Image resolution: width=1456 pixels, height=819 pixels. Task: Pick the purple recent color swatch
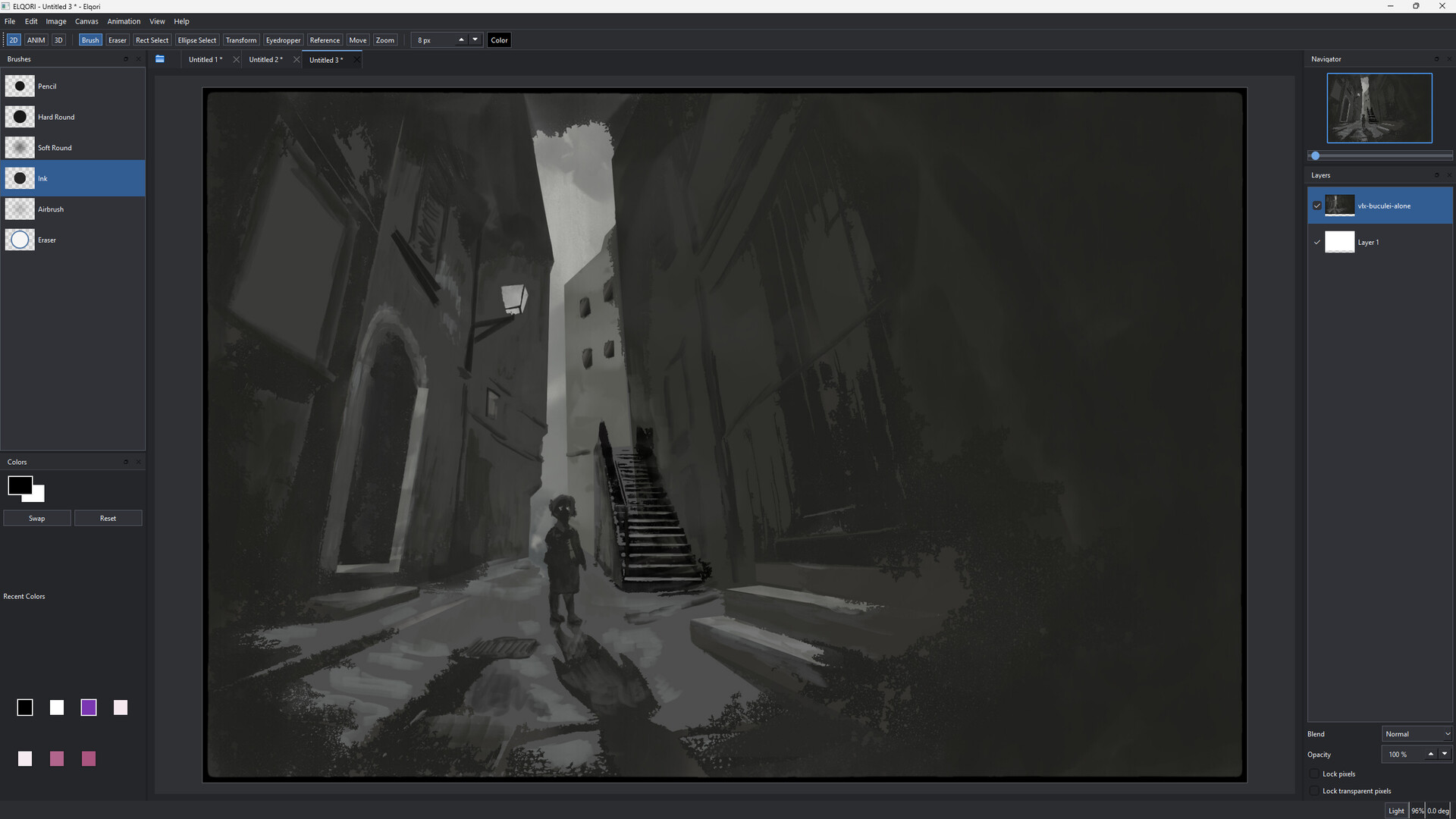89,708
